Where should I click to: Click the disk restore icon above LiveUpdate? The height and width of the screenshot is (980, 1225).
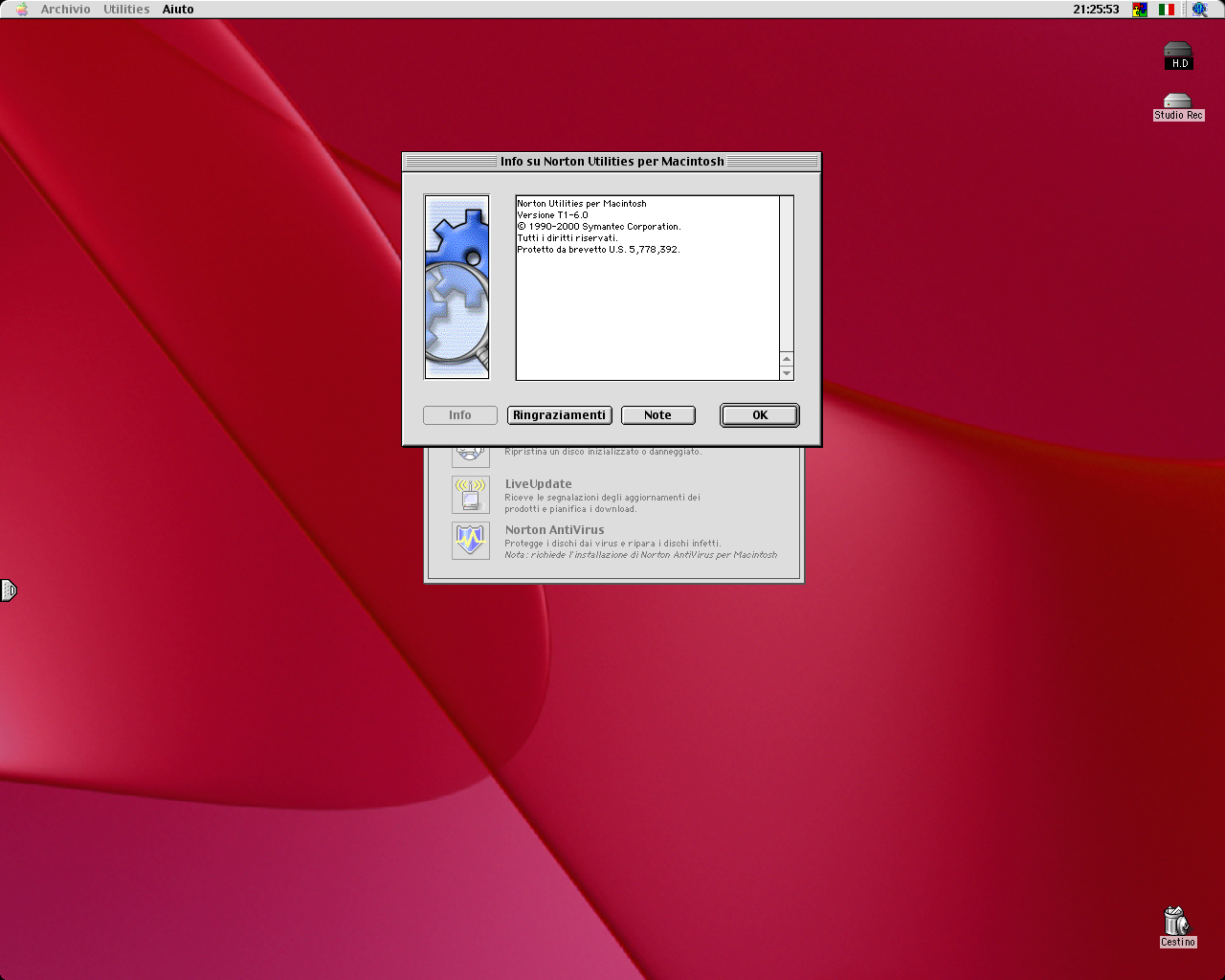coord(471,456)
